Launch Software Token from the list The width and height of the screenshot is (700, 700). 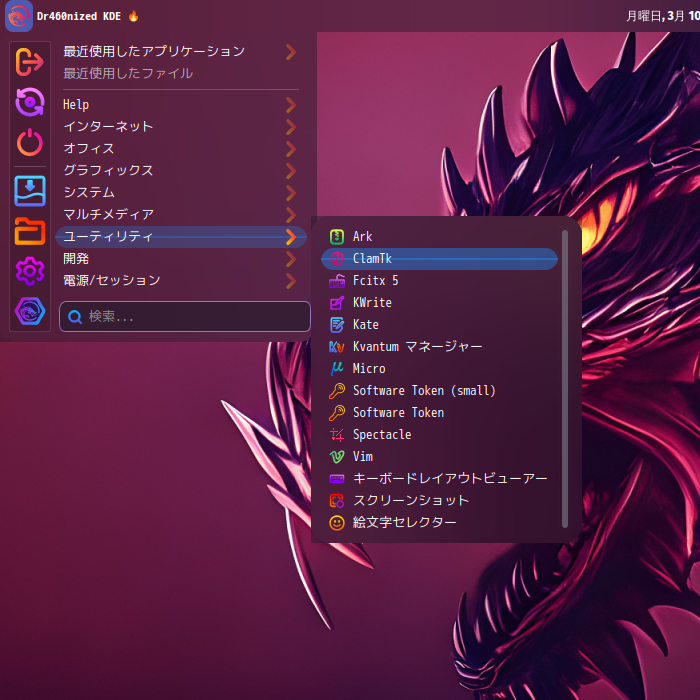click(x=439, y=412)
